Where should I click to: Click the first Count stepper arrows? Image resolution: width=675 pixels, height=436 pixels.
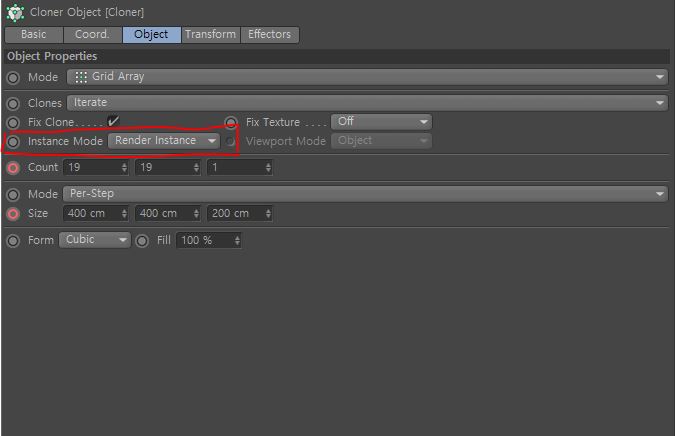pos(124,167)
